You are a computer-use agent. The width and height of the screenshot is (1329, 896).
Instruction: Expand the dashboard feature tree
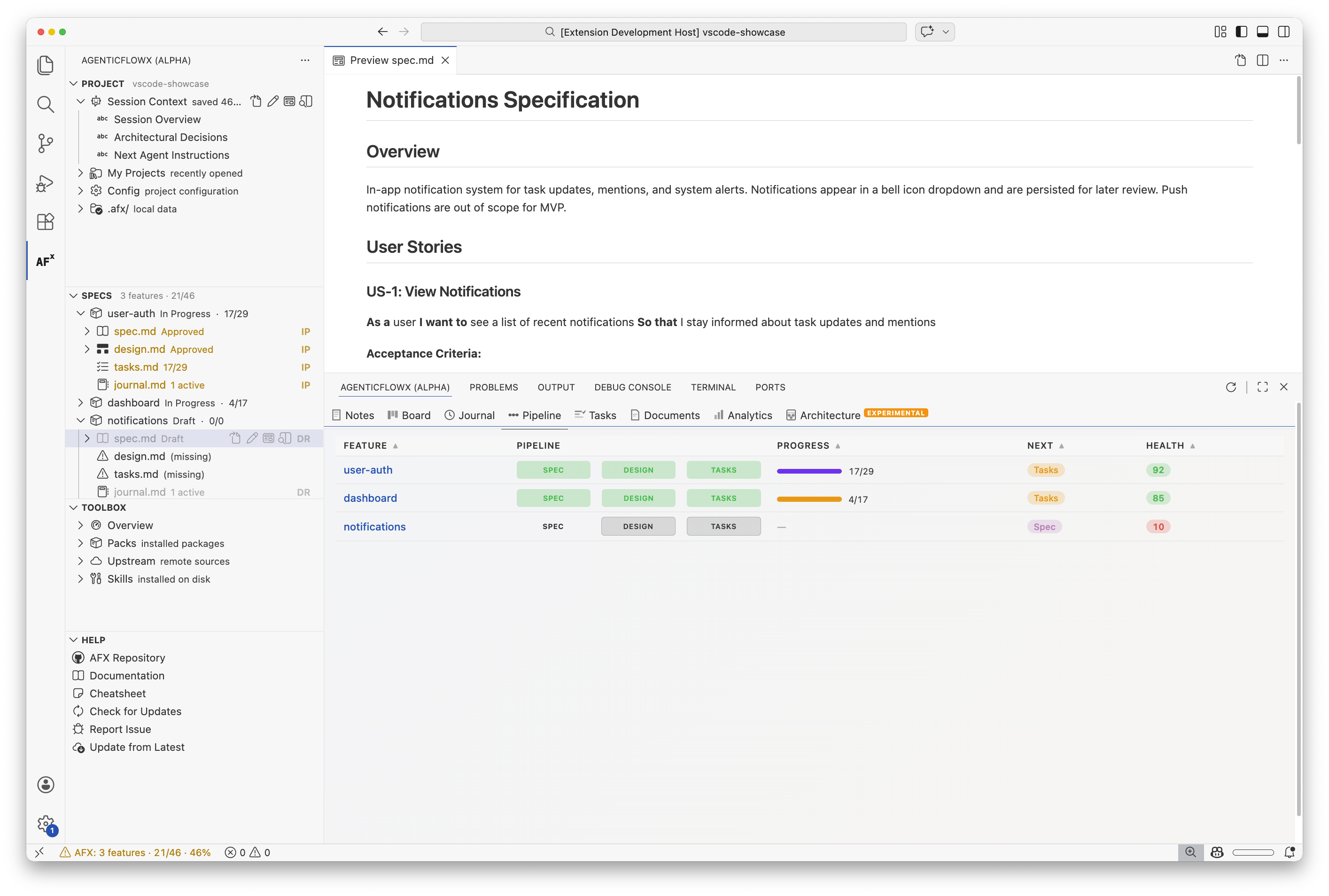[x=80, y=403]
